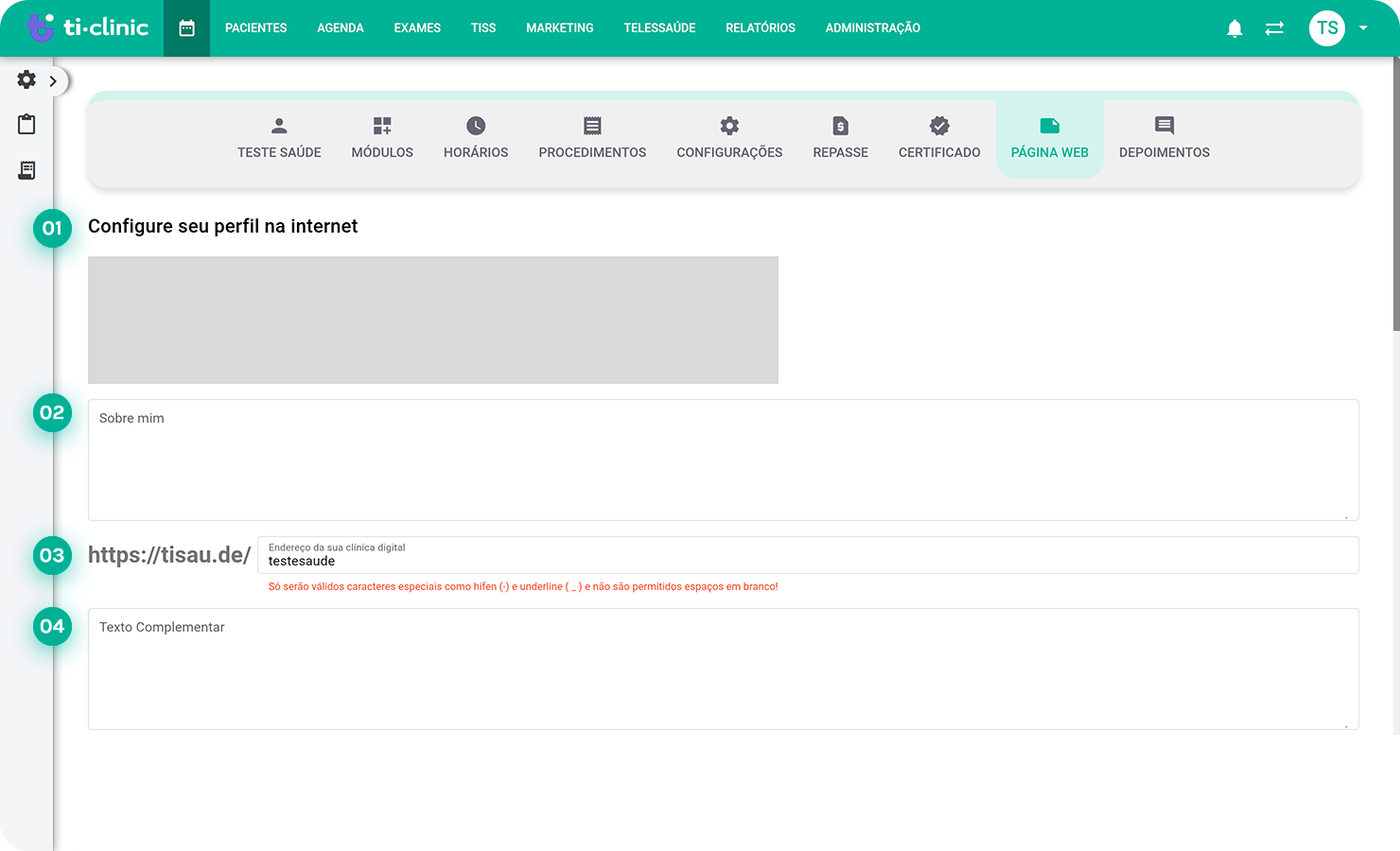
Task: Expand the user account dropdown arrow
Action: pos(1363,28)
